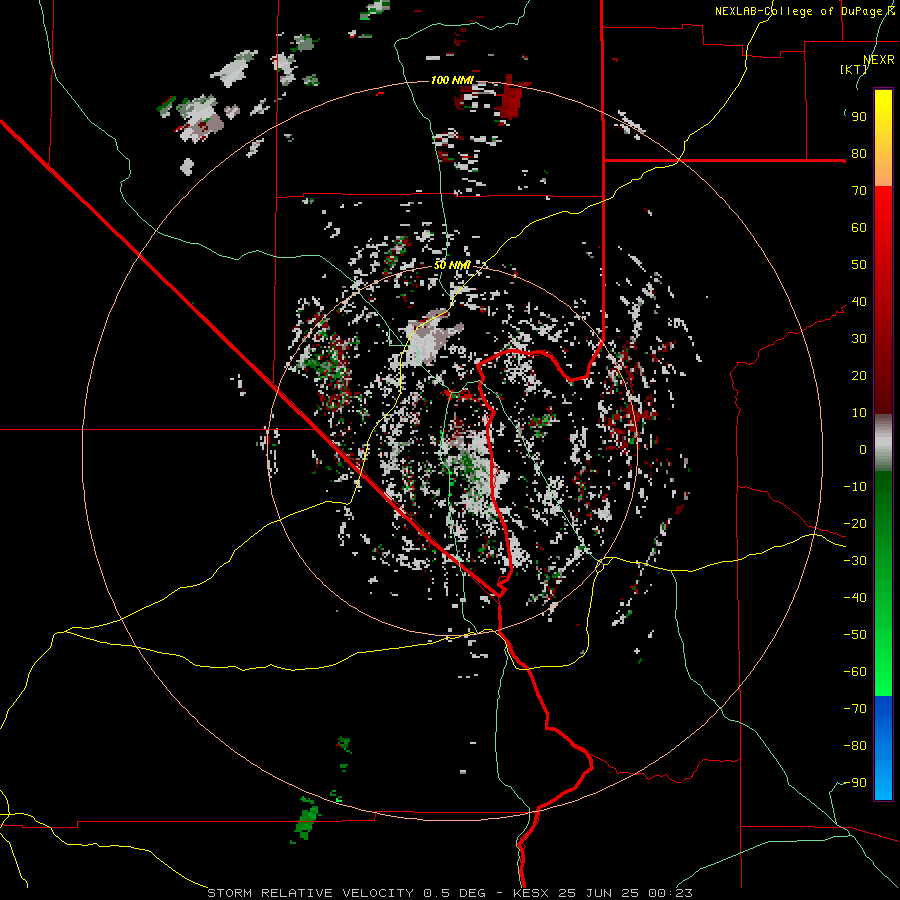Click the -10 value on the velocity scale
900x900 pixels.
coord(855,487)
